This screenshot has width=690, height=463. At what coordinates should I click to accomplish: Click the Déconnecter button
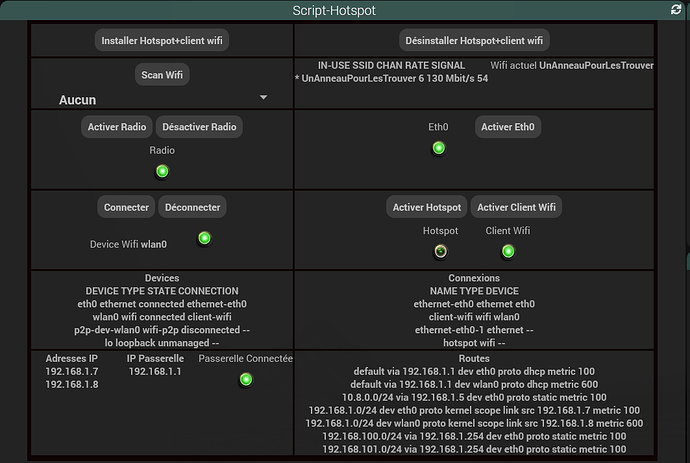pyautogui.click(x=192, y=207)
